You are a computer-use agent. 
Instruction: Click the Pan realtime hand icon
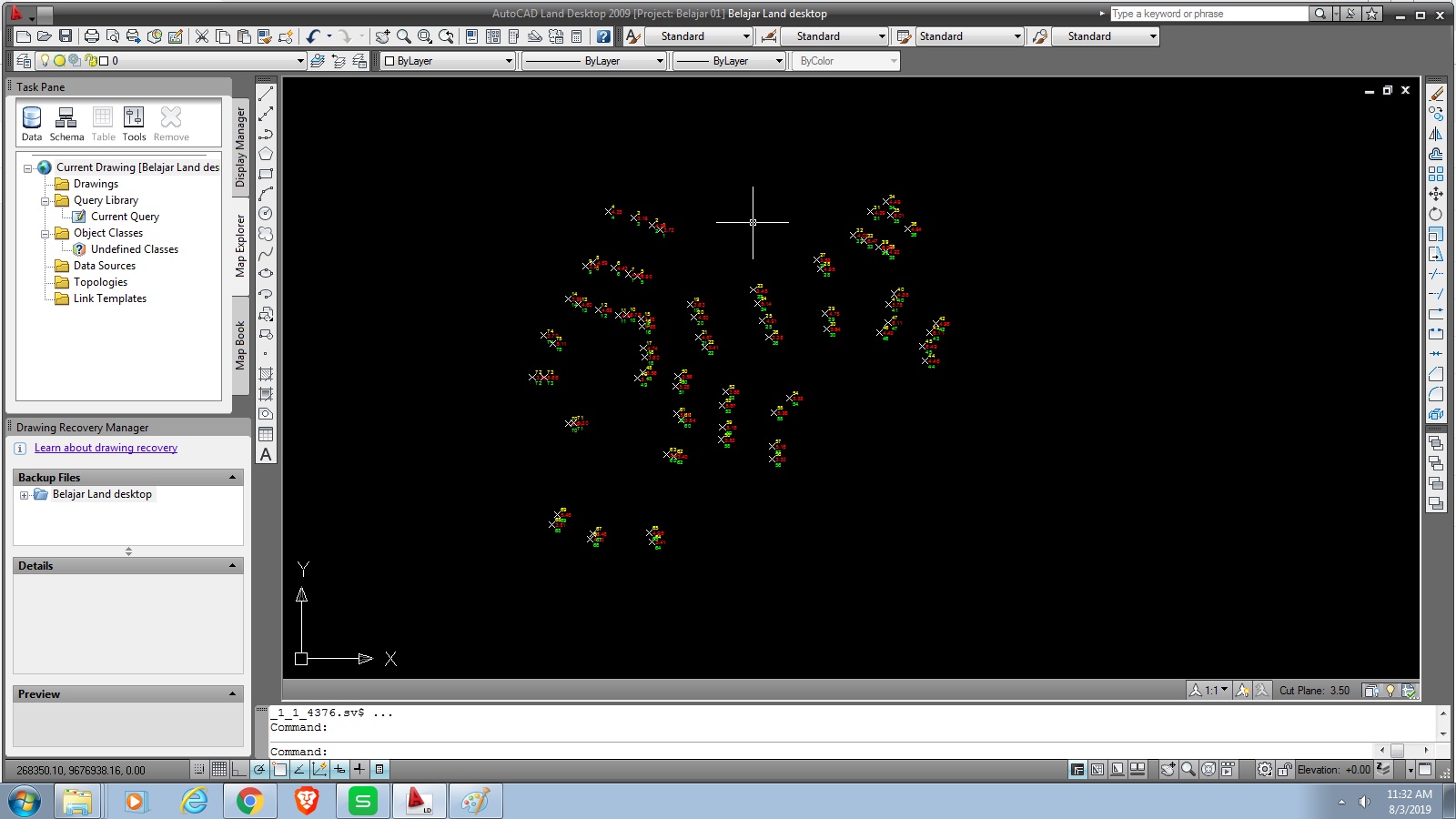382,36
